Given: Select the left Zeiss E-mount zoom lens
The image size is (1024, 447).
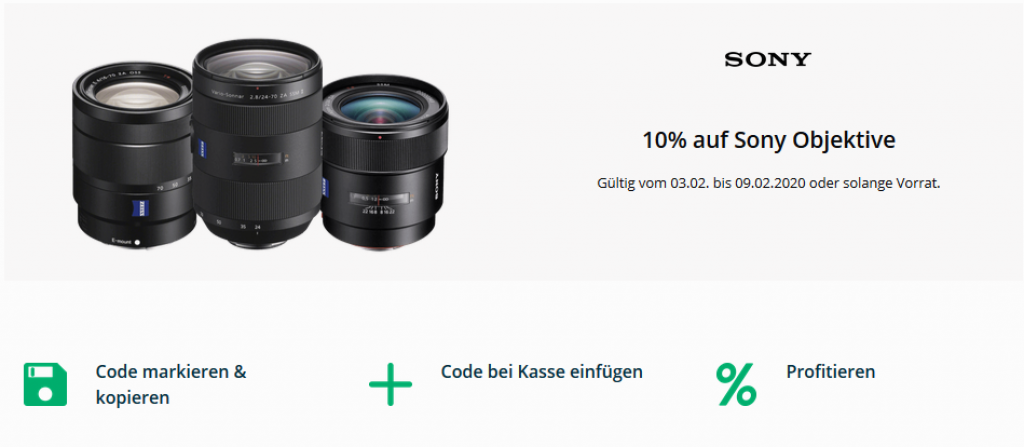Looking at the screenshot, I should pos(134,155).
